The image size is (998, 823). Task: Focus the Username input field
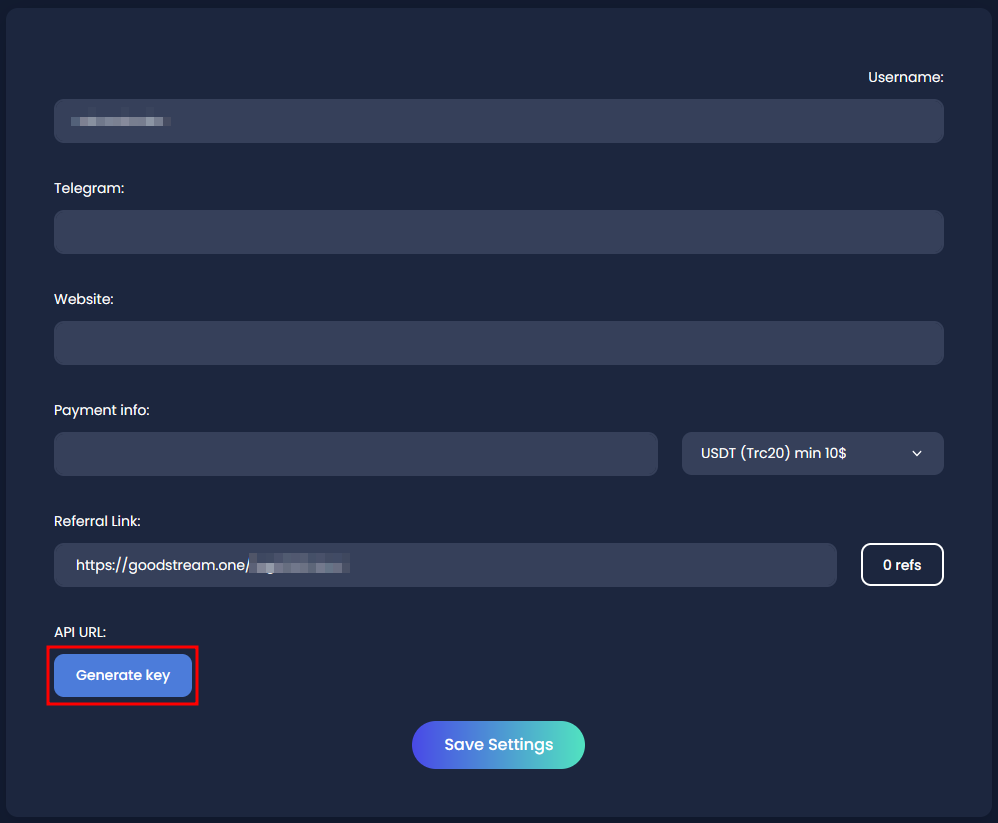499,121
